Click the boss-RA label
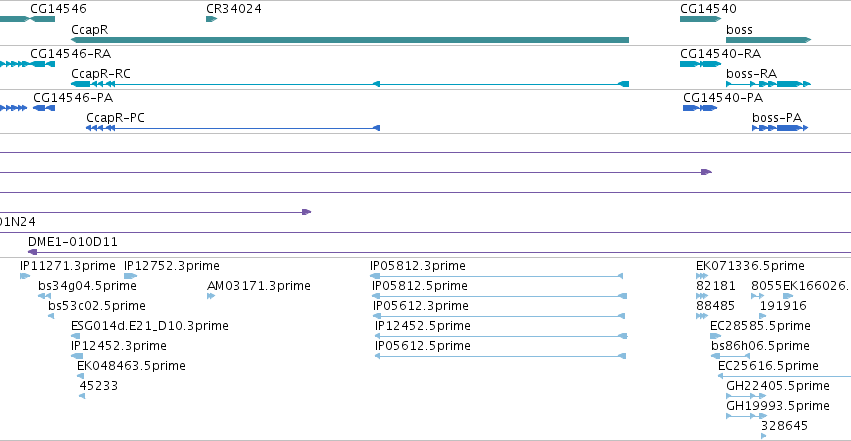The image size is (851, 441). click(x=752, y=74)
